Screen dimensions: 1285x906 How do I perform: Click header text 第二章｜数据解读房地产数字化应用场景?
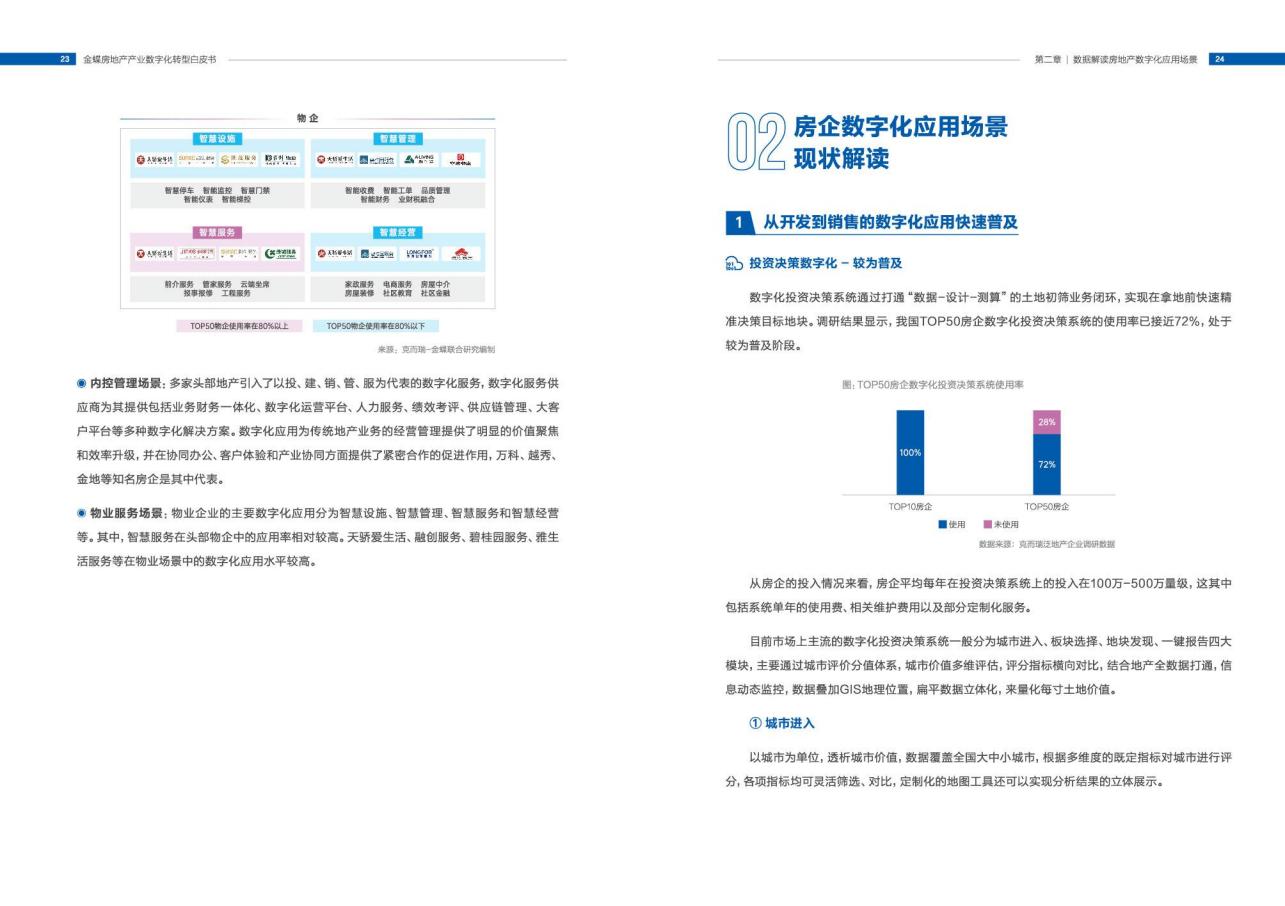click(1115, 60)
